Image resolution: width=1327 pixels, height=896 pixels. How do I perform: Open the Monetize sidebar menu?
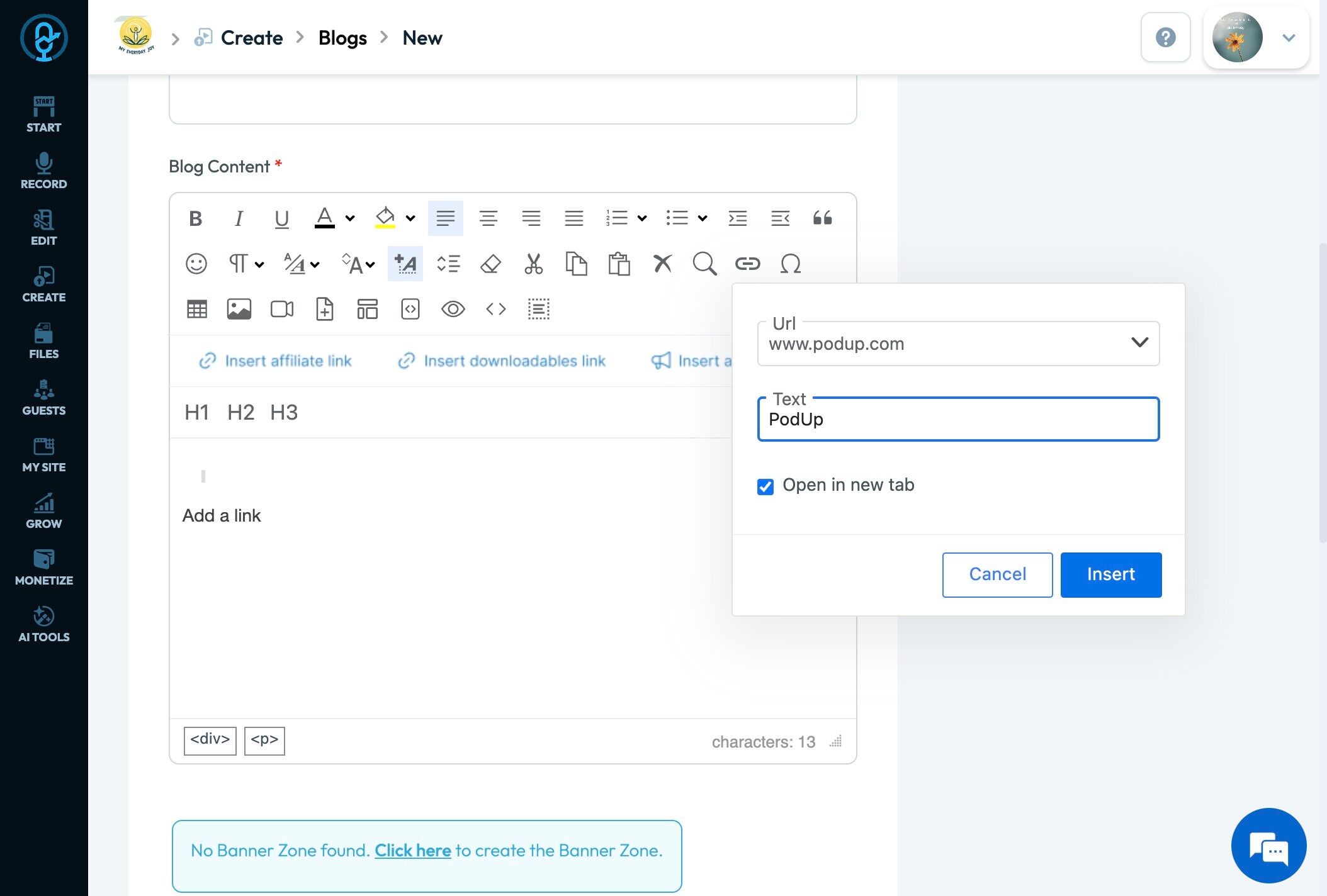pyautogui.click(x=44, y=567)
